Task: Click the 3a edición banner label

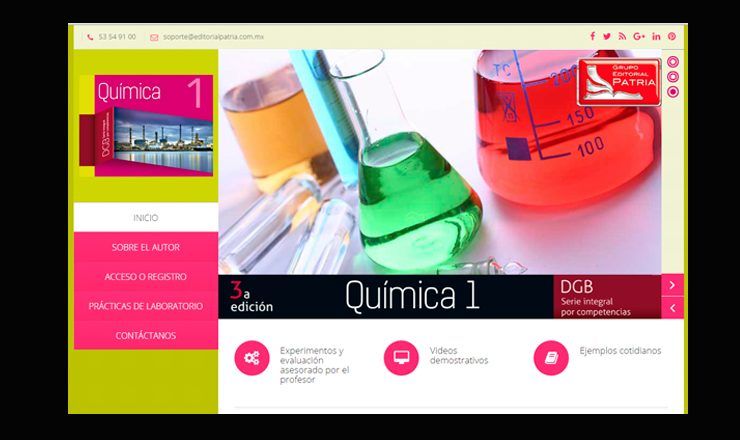Action: click(252, 297)
